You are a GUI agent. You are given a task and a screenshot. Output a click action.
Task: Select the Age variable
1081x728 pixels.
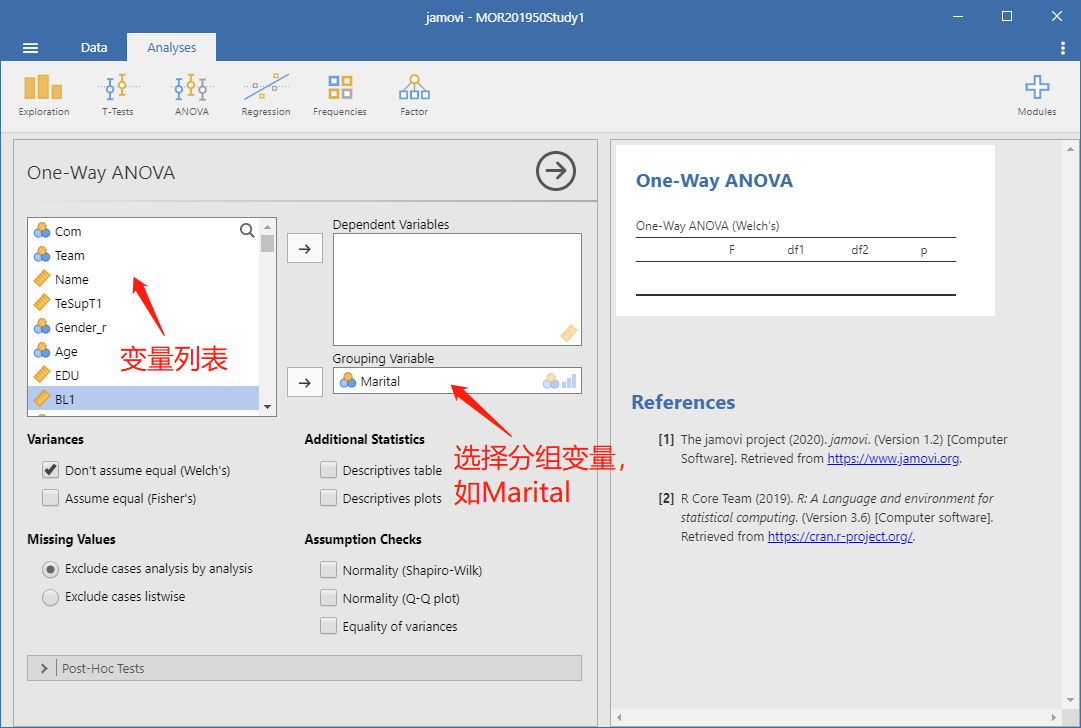pyautogui.click(x=143, y=352)
